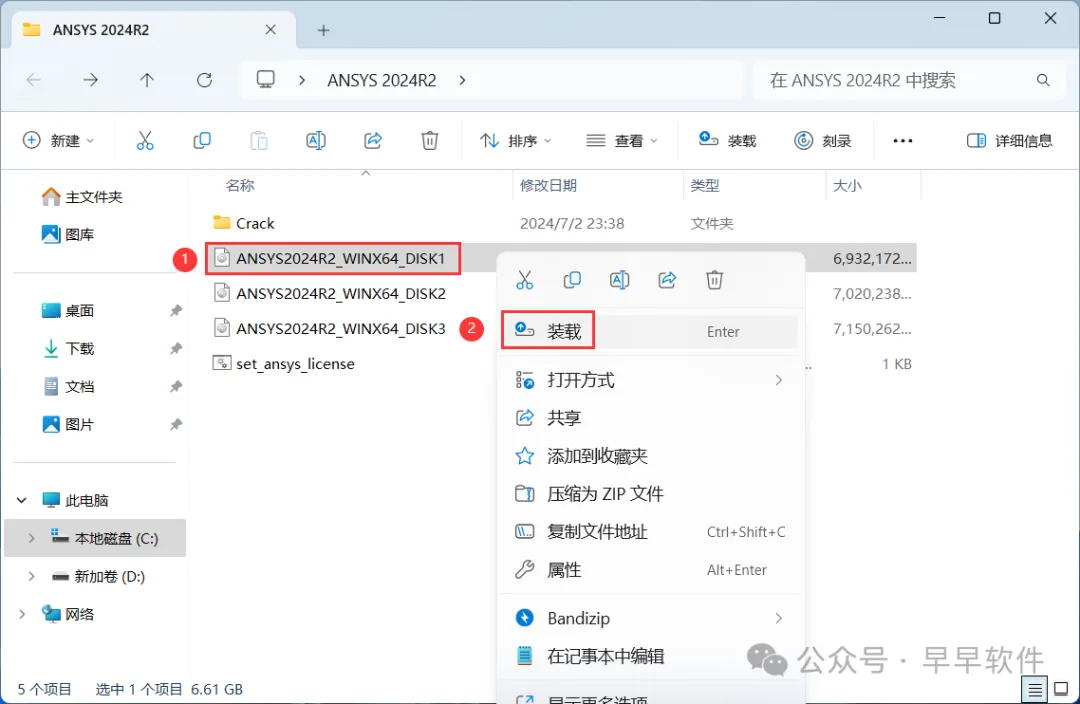The width and height of the screenshot is (1080, 704).
Task: Click Share icon in context menu
Action: 667,280
